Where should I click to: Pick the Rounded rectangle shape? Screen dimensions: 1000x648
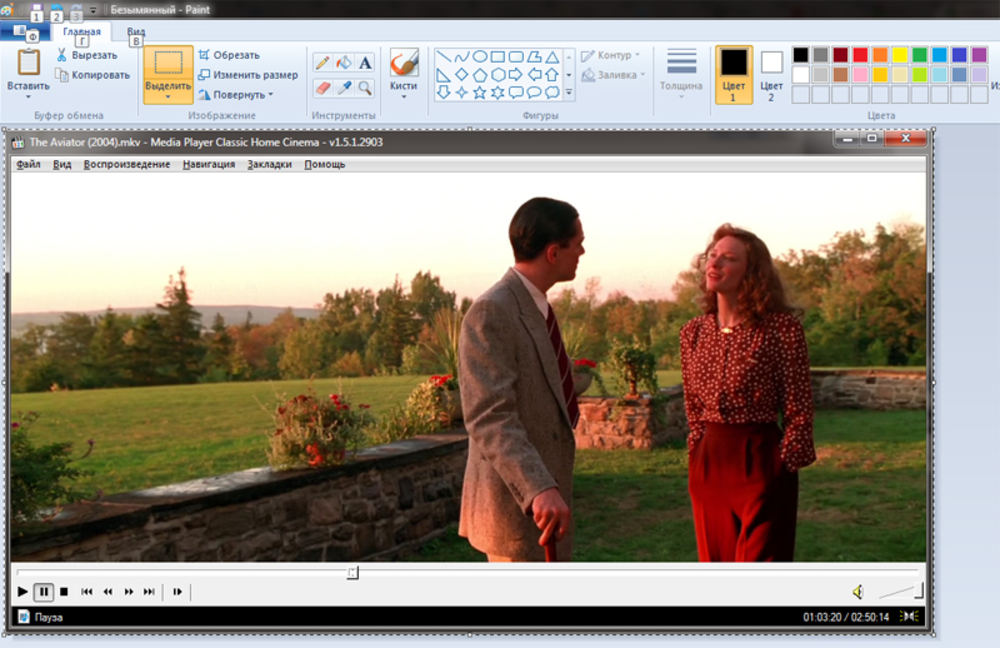coord(516,57)
